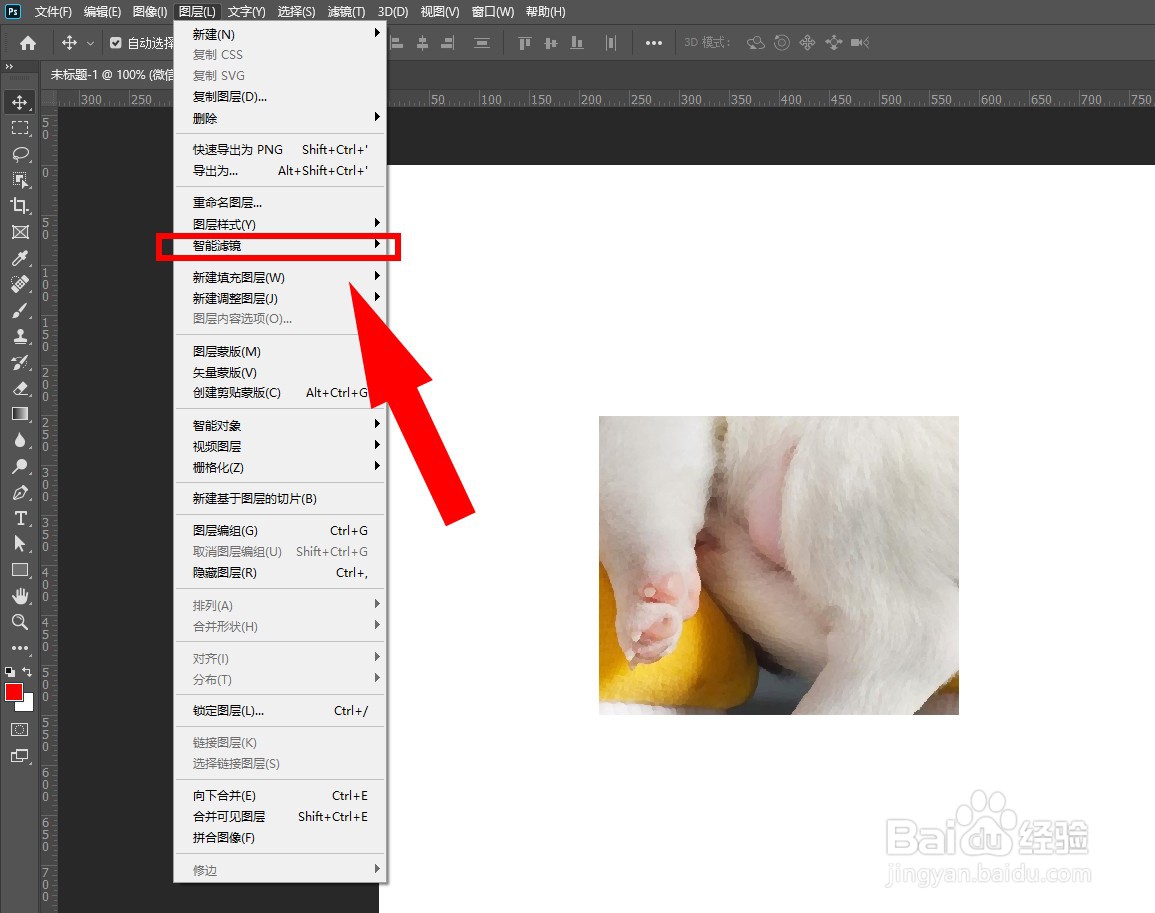
Task: Select the Clone Stamp tool
Action: coord(20,336)
